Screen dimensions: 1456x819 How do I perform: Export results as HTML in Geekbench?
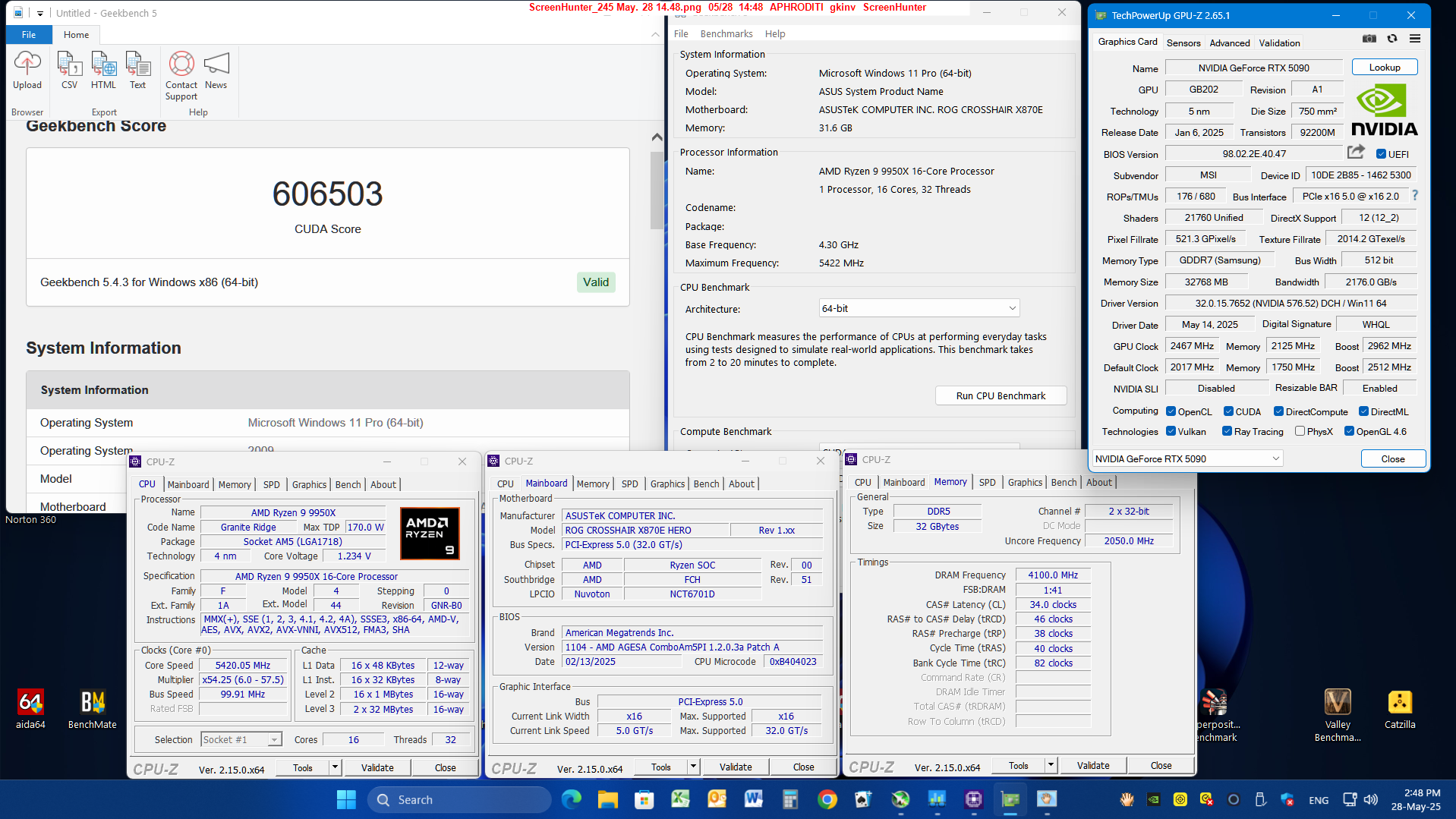coord(103,70)
